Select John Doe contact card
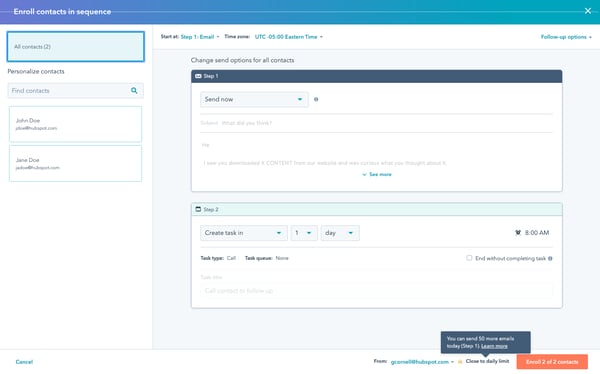600x374 pixels. 75,124
